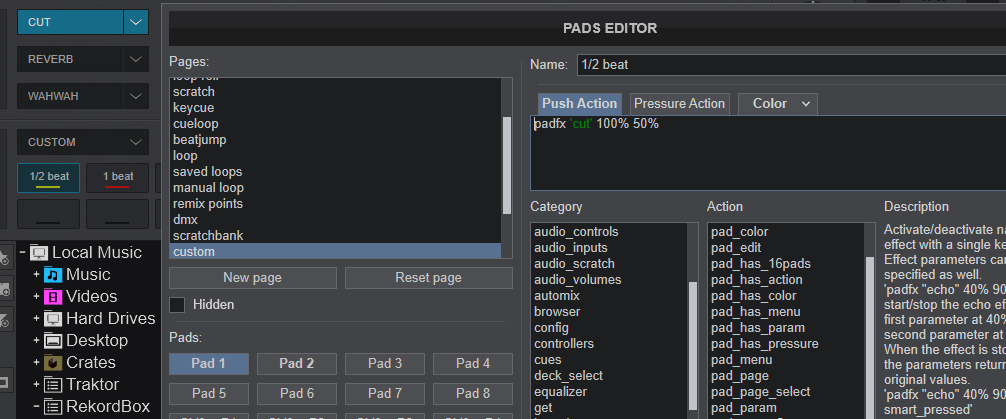Expand the Traktor node
Screen dimensions: 1006x419
coord(37,384)
